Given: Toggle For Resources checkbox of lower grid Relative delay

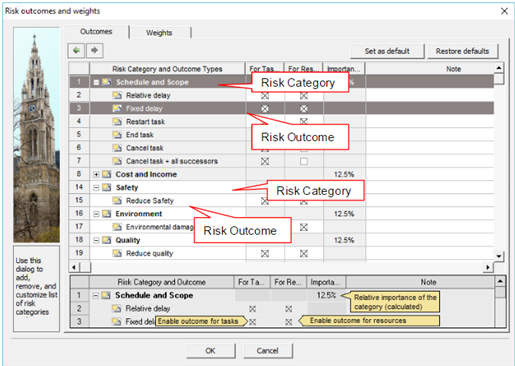Looking at the screenshot, I should point(289,309).
